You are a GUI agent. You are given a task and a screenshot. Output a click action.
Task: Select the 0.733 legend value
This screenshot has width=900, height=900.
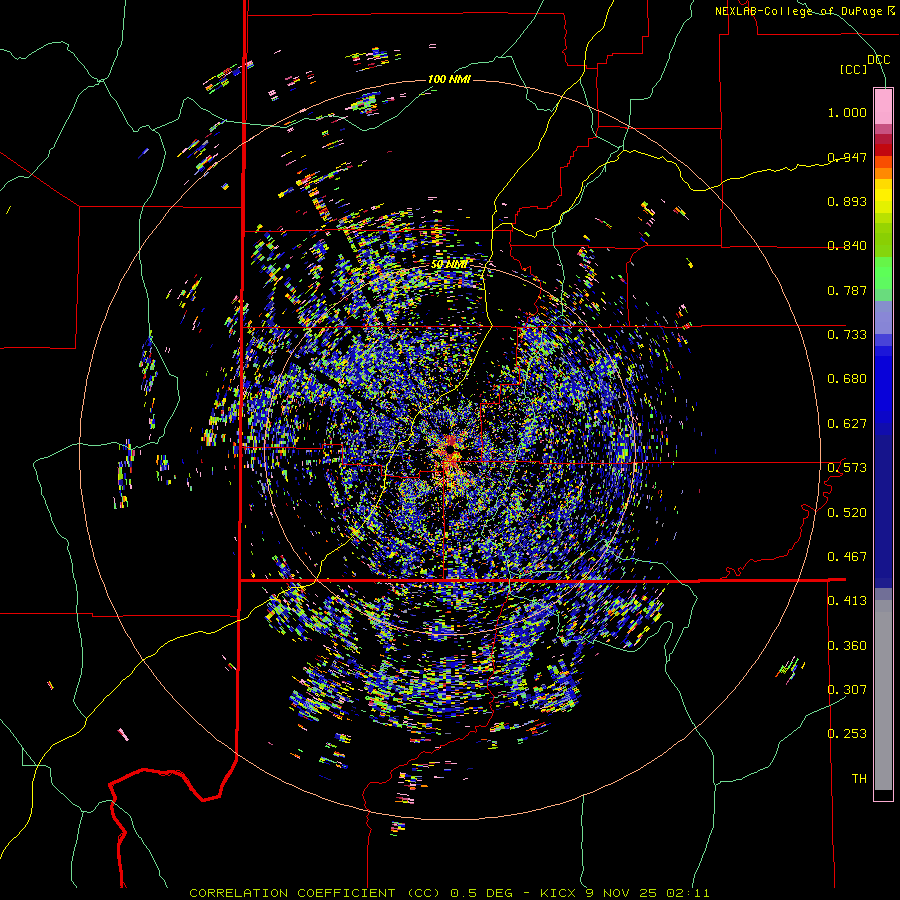(847, 335)
